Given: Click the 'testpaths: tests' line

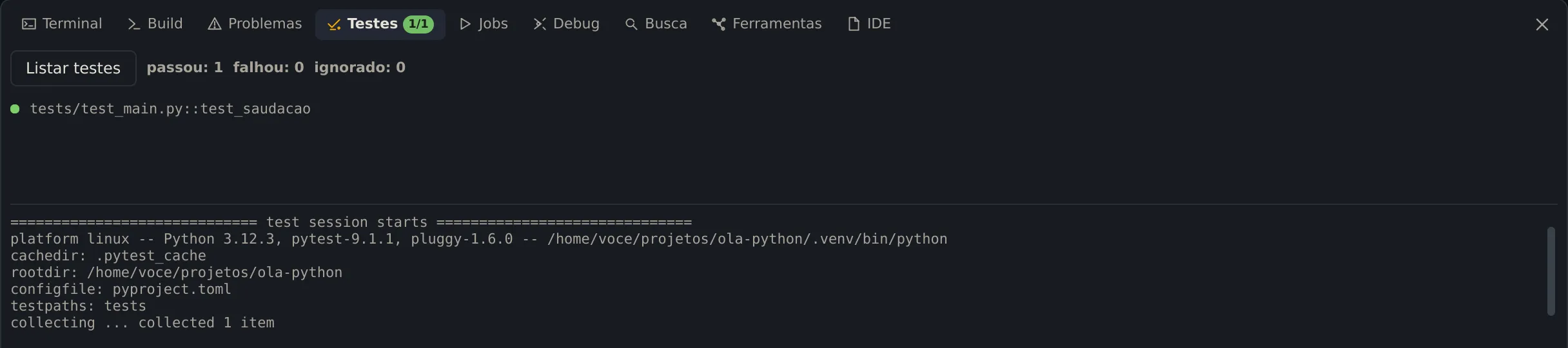Looking at the screenshot, I should 78,306.
